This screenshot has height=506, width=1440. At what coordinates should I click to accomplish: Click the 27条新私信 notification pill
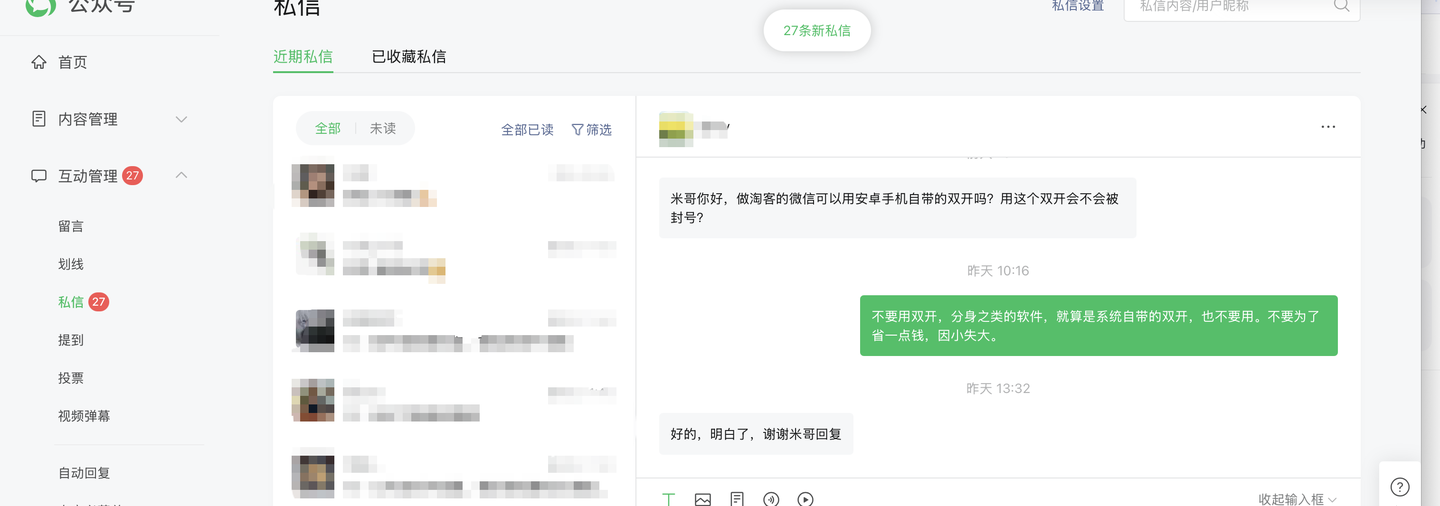[817, 31]
